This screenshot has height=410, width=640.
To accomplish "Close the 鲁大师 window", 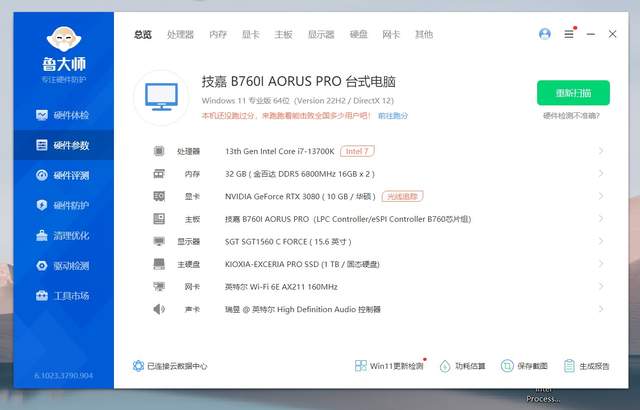I will point(612,34).
